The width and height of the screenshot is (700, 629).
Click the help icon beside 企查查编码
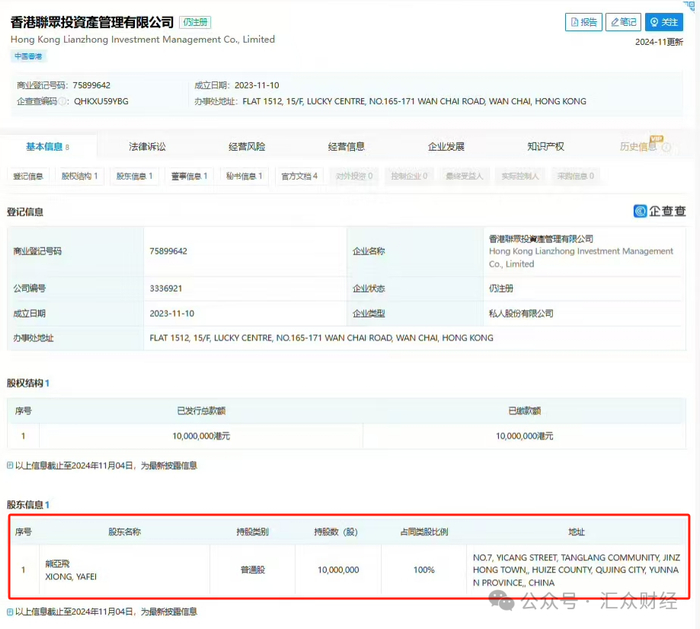[x=64, y=101]
